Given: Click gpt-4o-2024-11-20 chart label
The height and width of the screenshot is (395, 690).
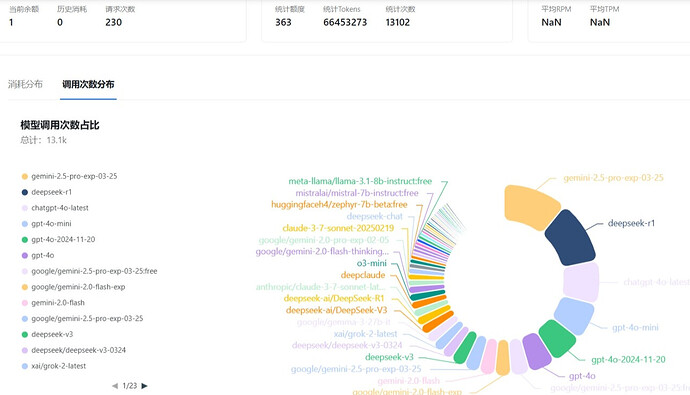Looking at the screenshot, I should 628,360.
